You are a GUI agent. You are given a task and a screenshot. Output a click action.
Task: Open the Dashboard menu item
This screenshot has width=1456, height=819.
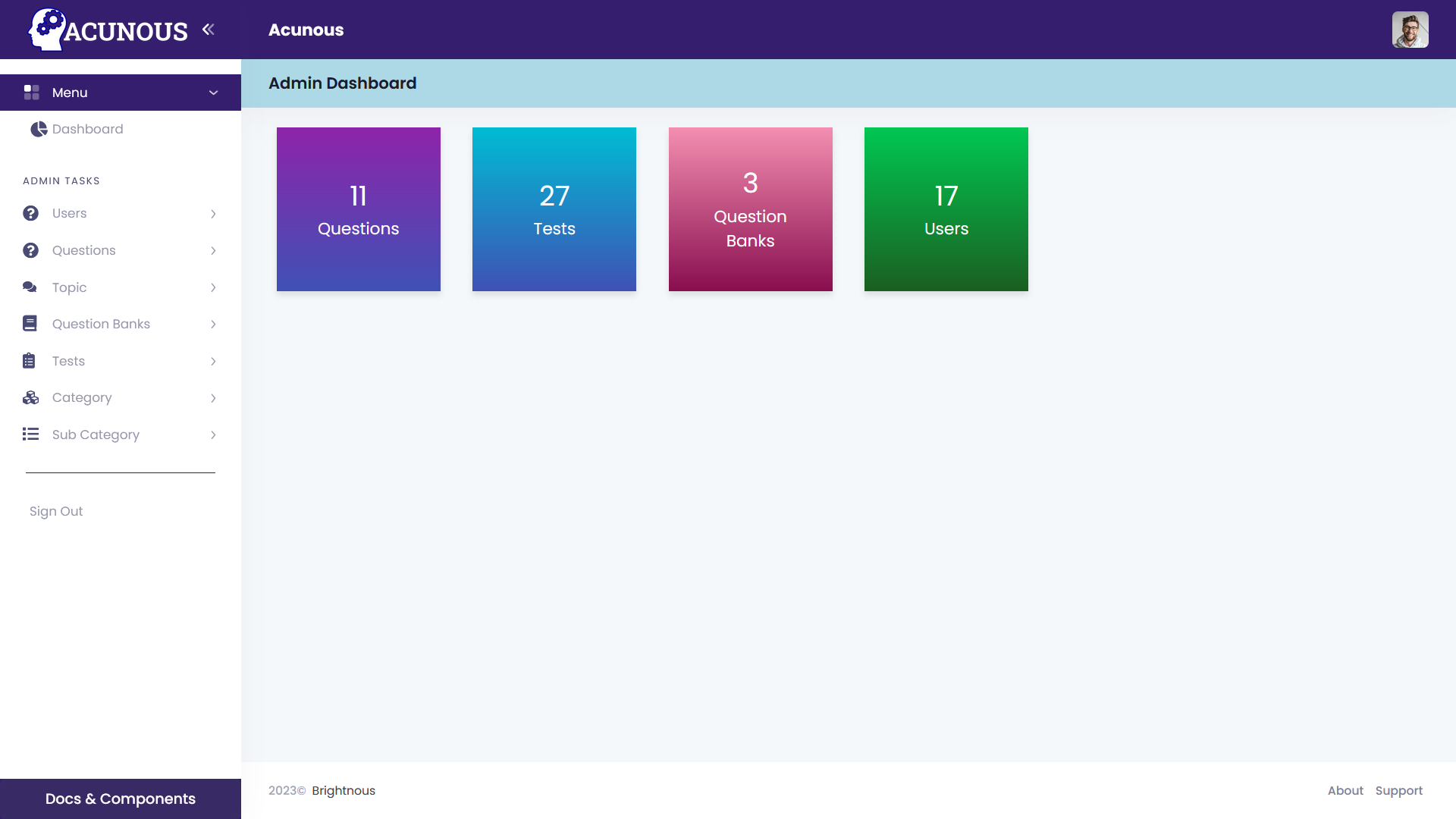[87, 129]
